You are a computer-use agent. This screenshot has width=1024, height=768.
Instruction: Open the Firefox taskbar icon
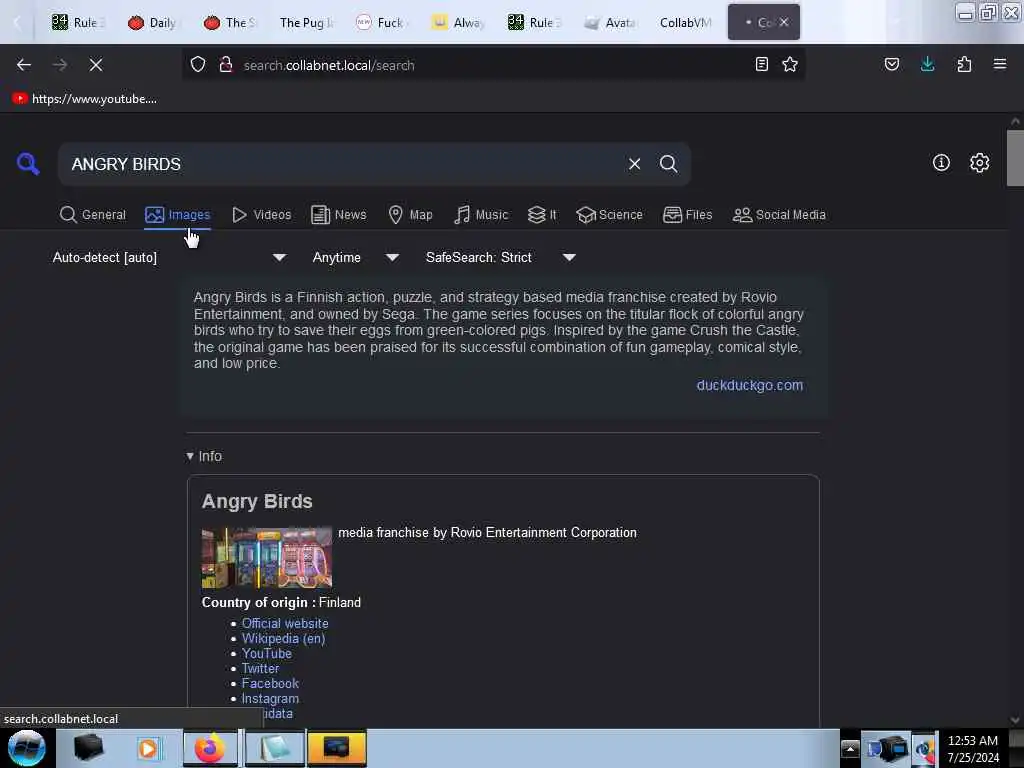210,748
